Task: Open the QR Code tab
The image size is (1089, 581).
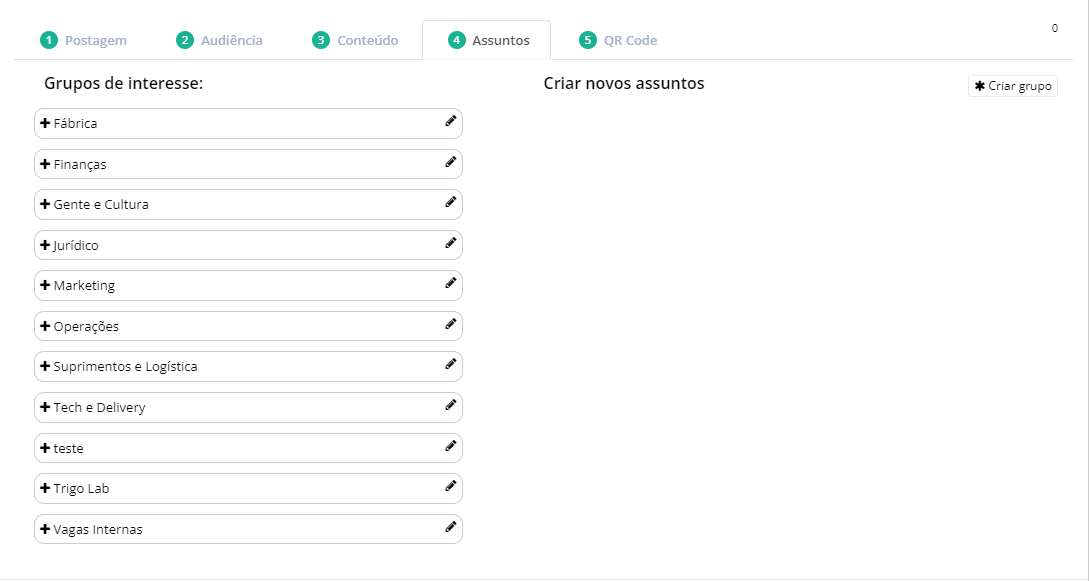Action: click(618, 41)
